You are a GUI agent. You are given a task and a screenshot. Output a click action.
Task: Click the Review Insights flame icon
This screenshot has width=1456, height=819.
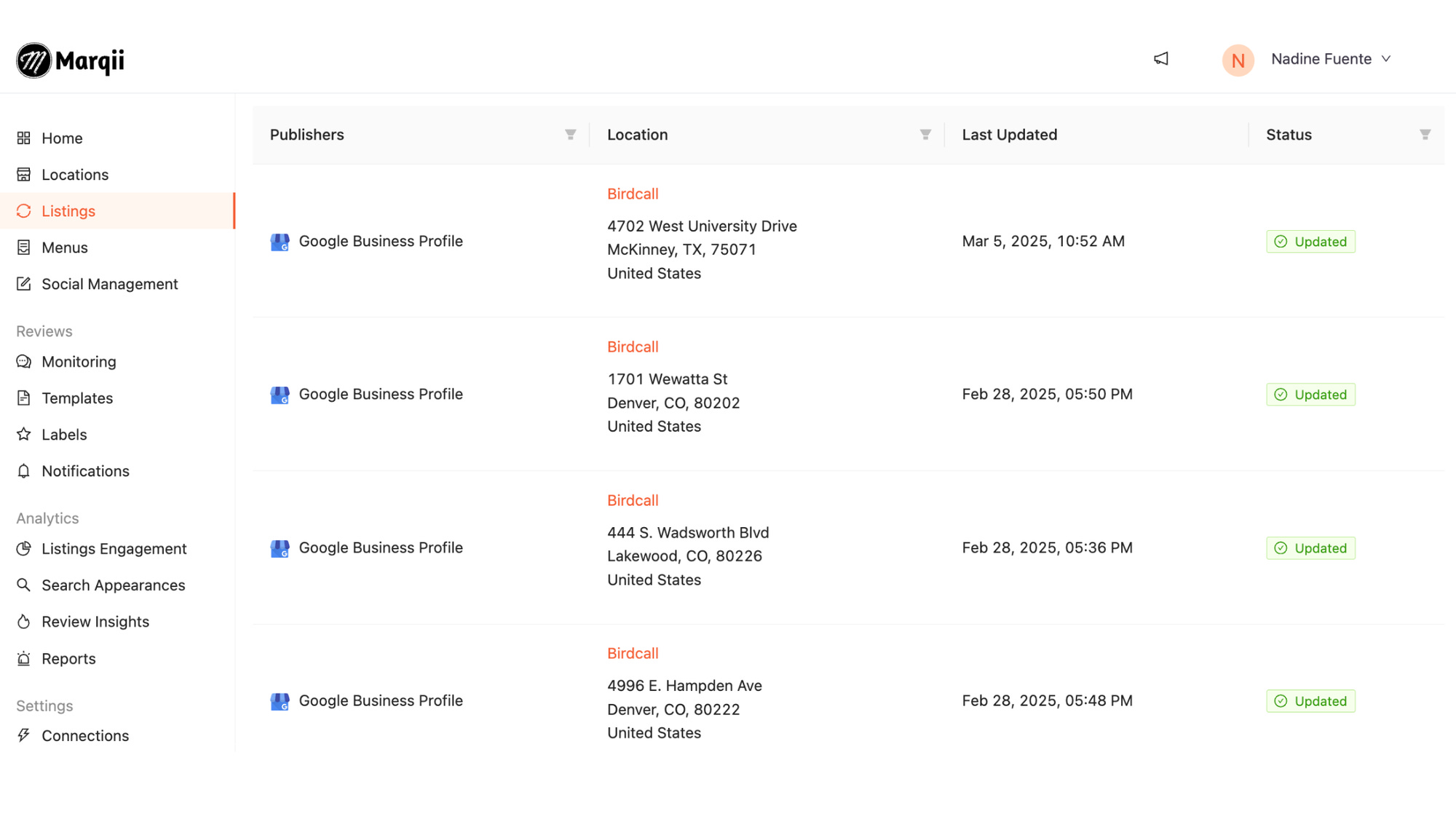pyautogui.click(x=24, y=622)
